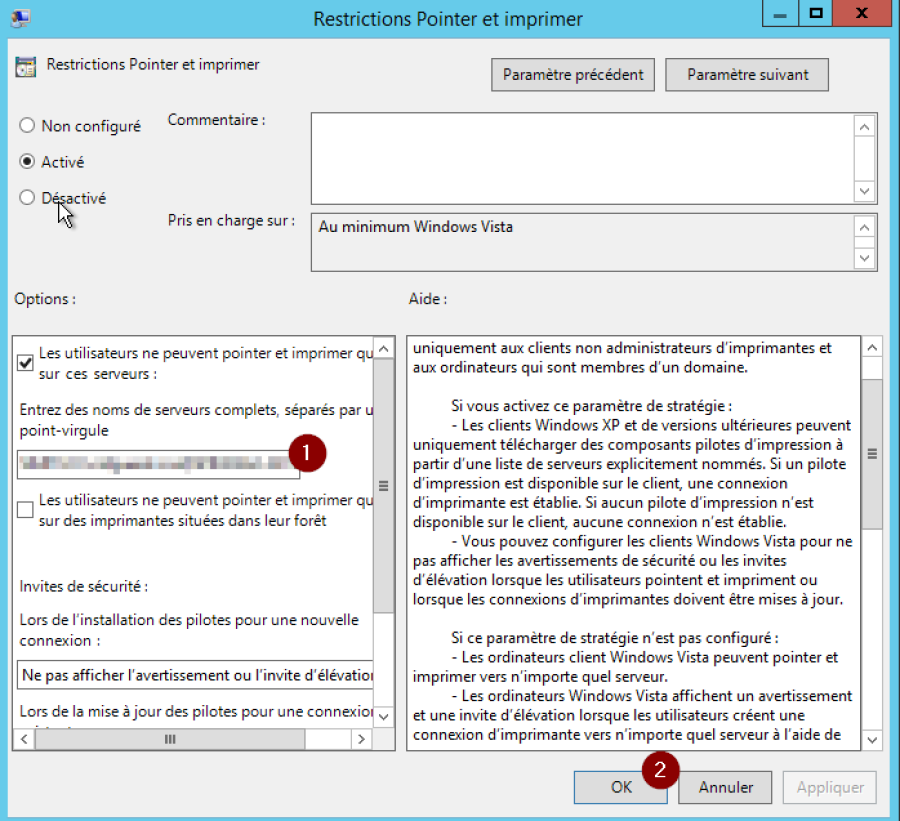Click the up arrow of the Commentaire scrollbar

pos(864,126)
